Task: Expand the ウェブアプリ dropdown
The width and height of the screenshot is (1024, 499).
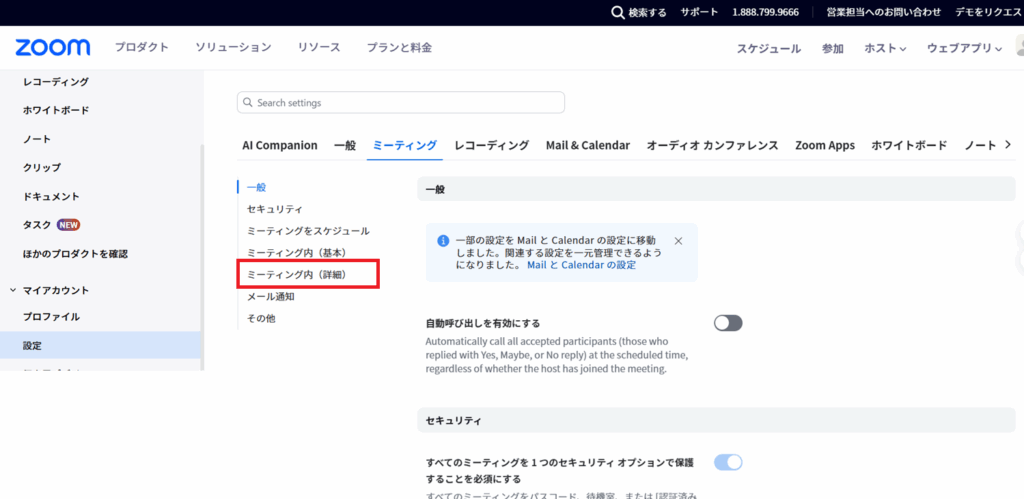Action: [x=964, y=48]
